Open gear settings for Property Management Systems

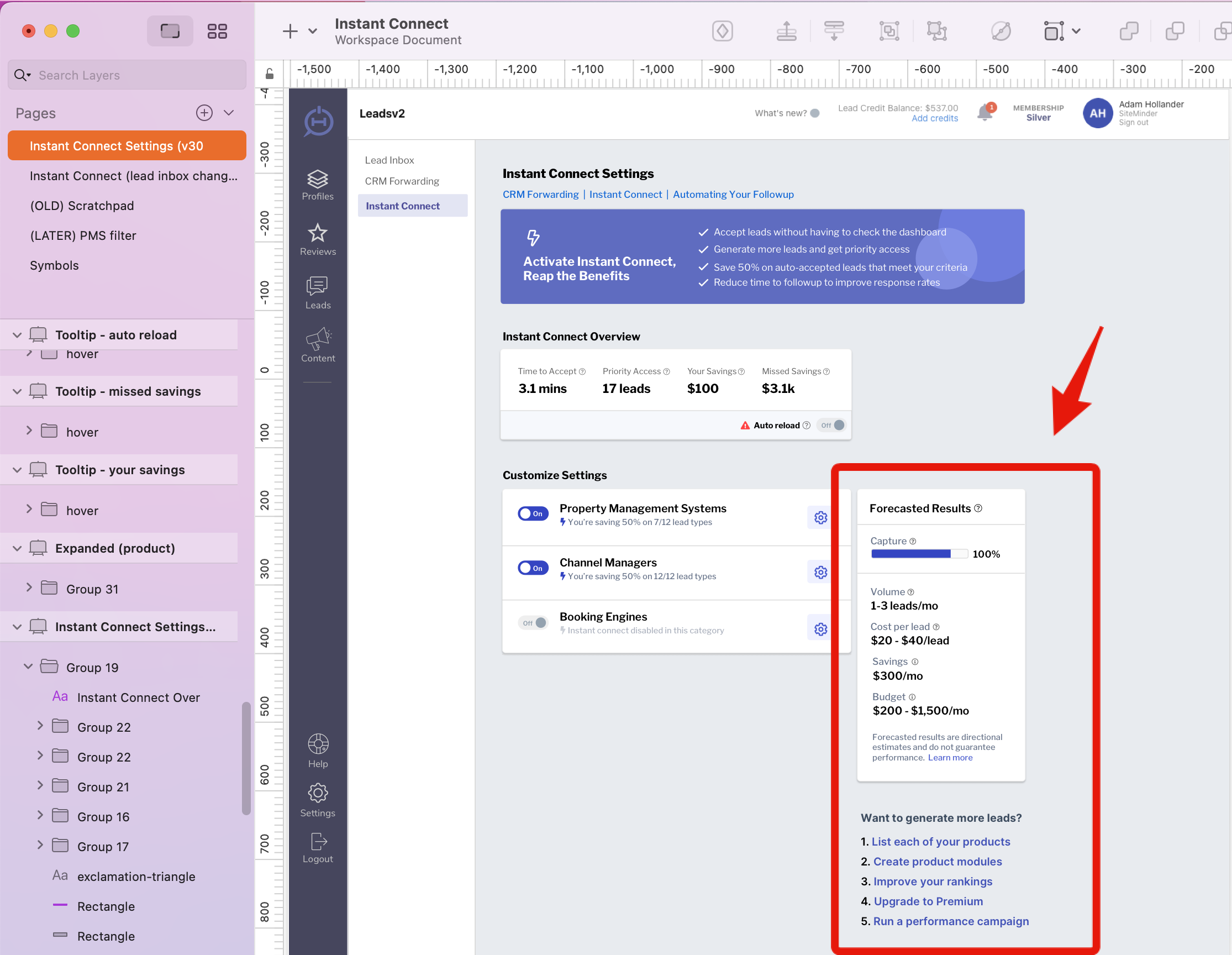(820, 518)
